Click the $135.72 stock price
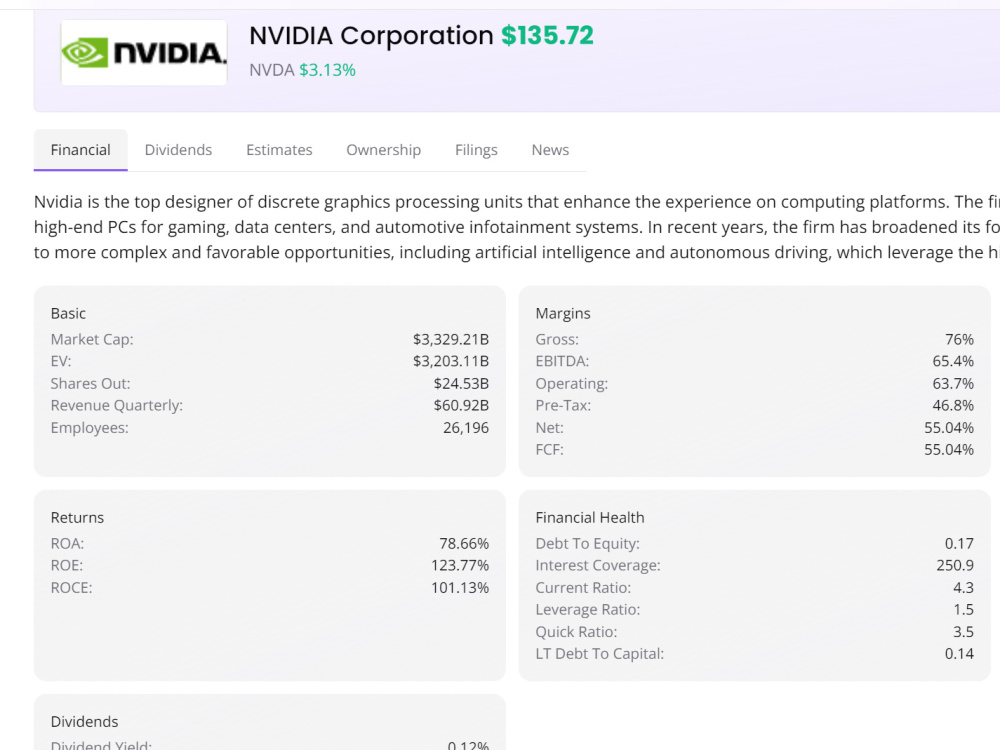This screenshot has width=1000, height=750. coord(547,36)
